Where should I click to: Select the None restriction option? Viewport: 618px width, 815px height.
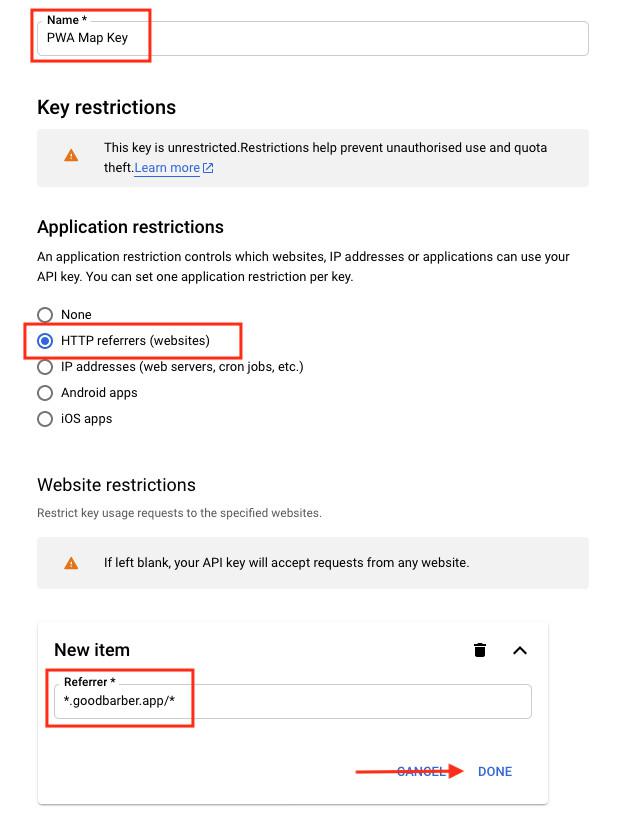(45, 315)
